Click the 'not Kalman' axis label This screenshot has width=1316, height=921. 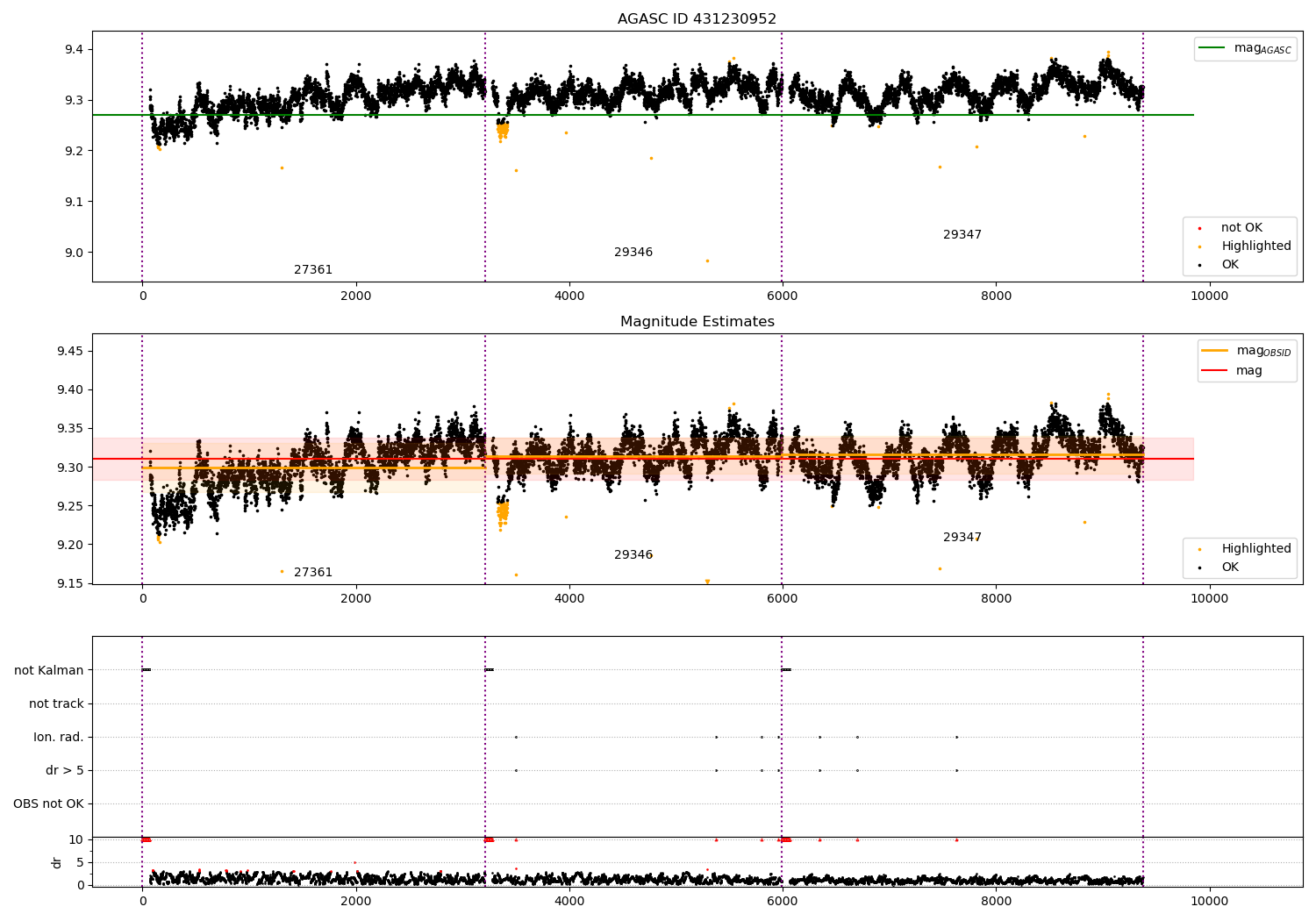click(49, 671)
